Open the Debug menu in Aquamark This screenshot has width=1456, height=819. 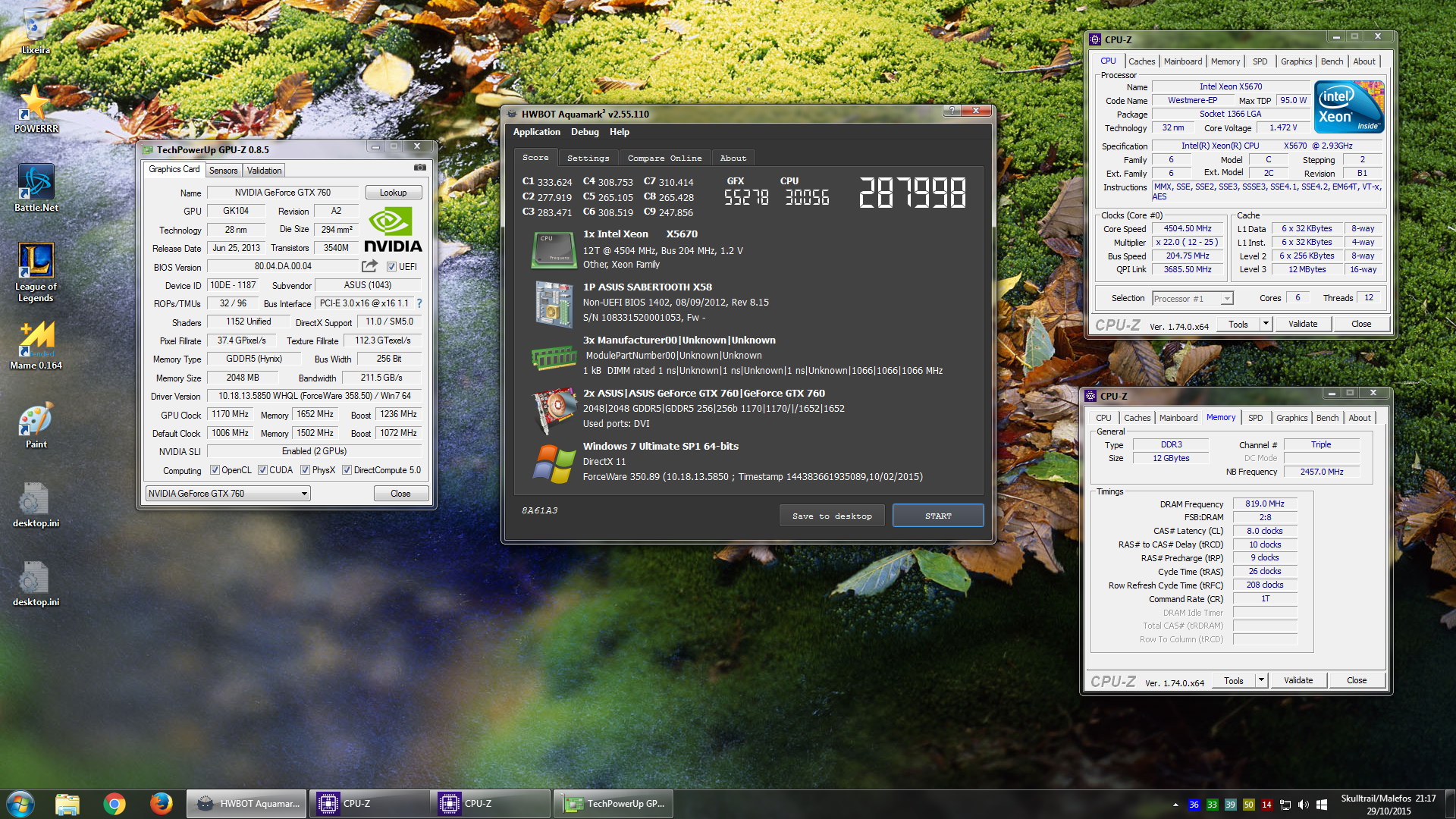(585, 132)
